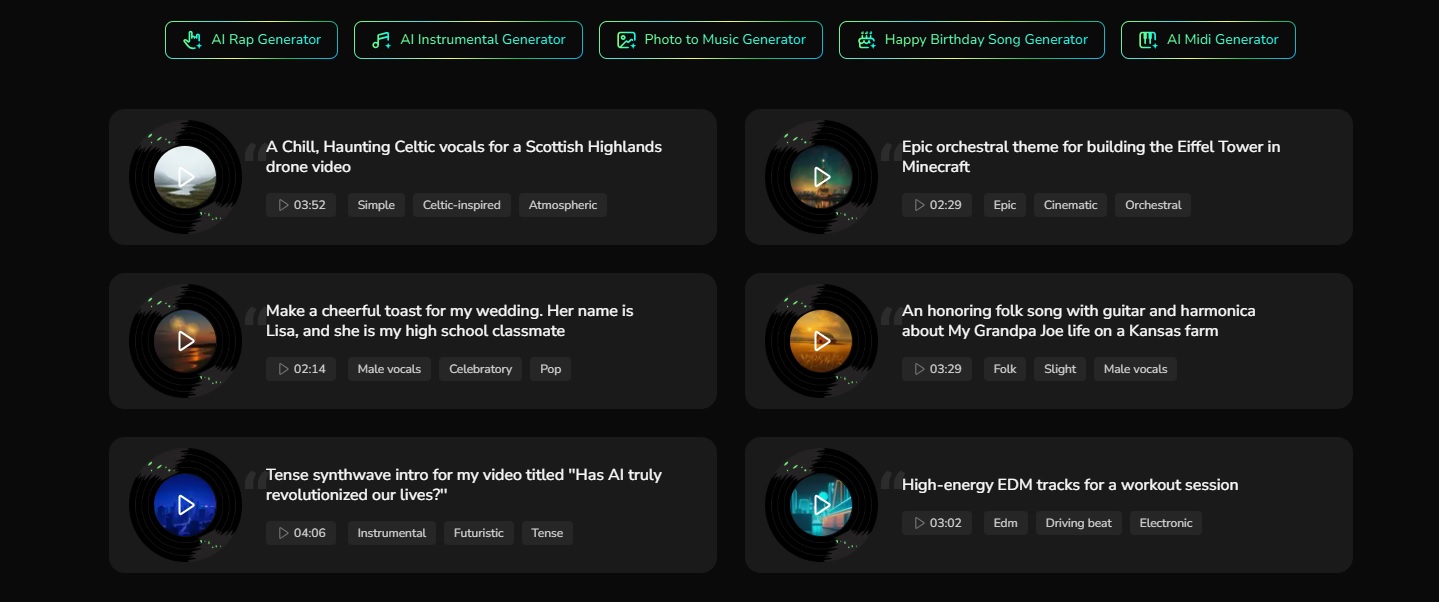
Task: Play the tense synthwave intro track
Action: (185, 505)
